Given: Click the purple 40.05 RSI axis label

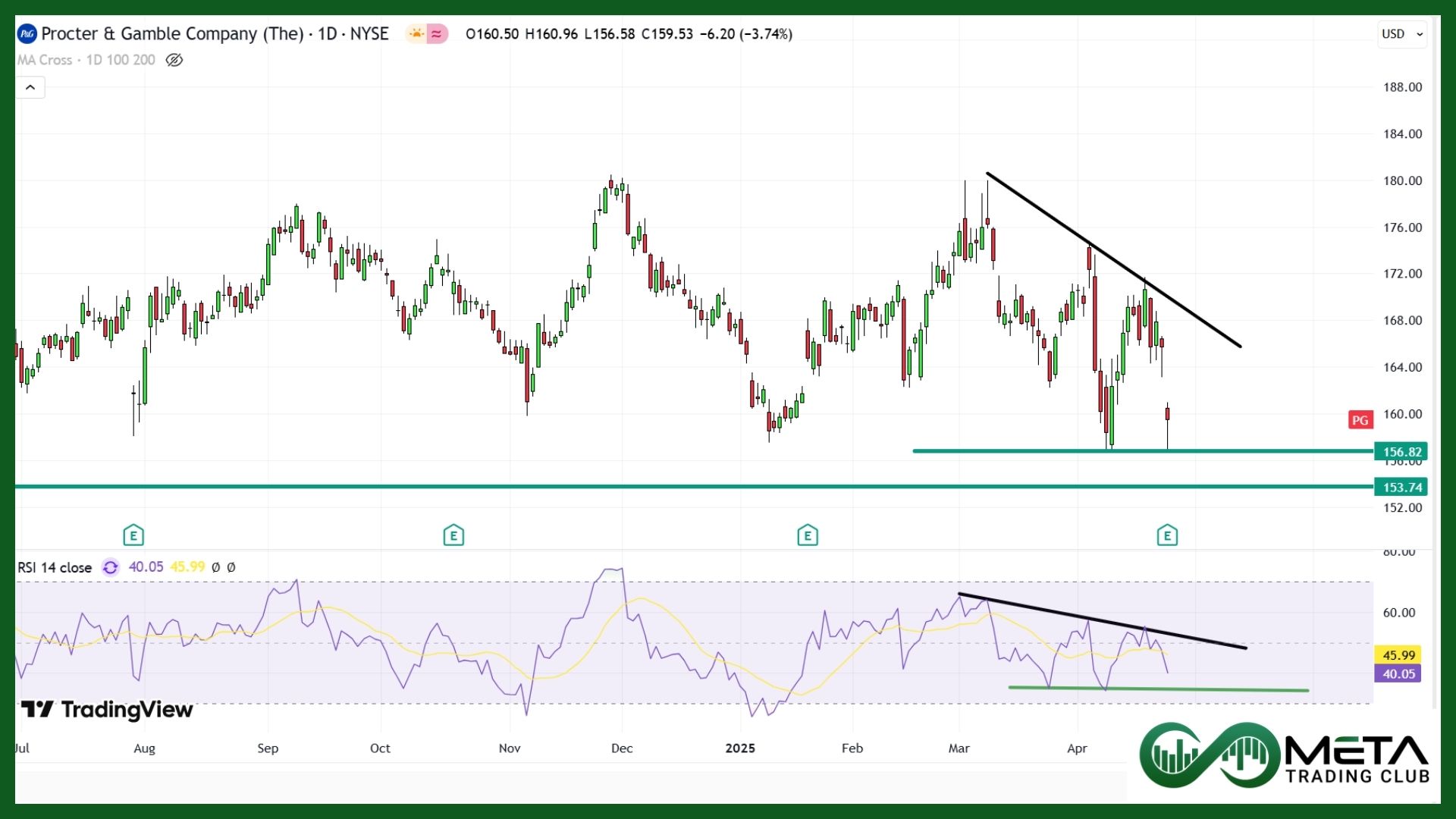Looking at the screenshot, I should tap(1398, 673).
